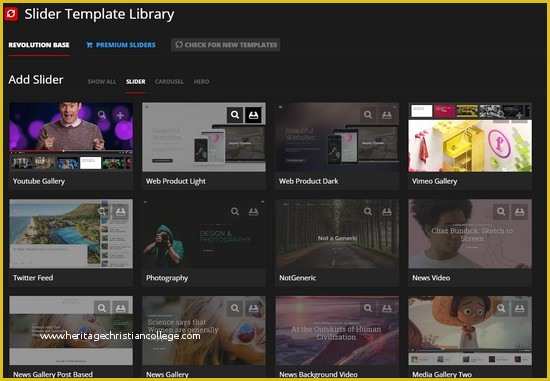
Task: Click plus icon on Youtube Gallery
Action: point(120,115)
